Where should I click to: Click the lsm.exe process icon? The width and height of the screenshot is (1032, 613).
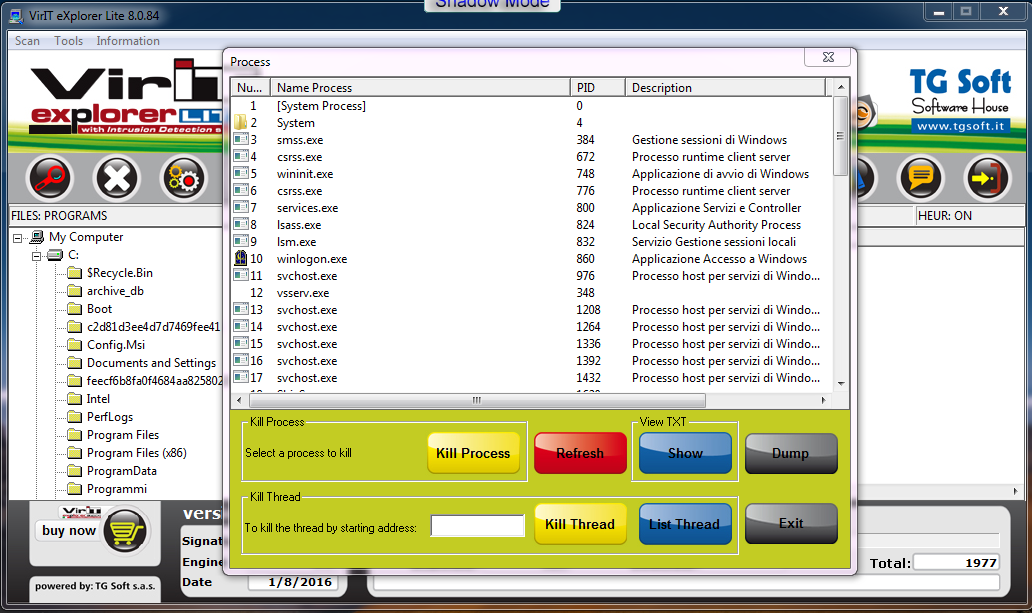[241, 242]
